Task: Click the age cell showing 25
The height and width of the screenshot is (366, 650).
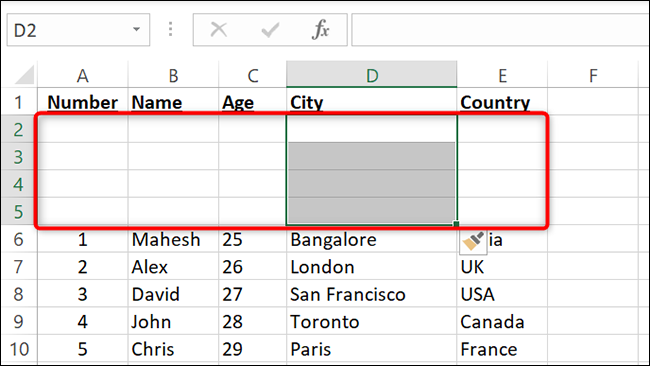Action: click(x=252, y=239)
